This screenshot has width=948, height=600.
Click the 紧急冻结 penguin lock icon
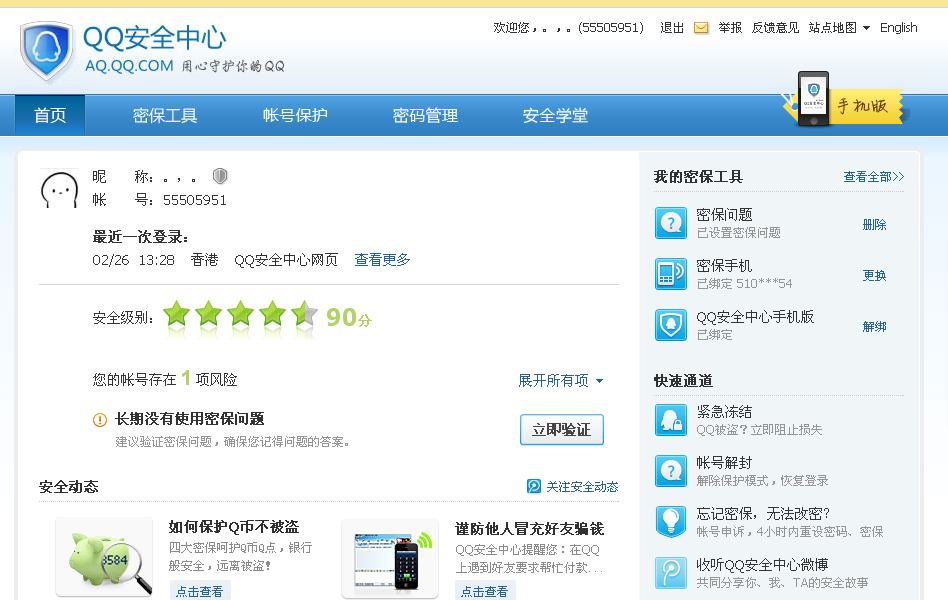point(670,420)
